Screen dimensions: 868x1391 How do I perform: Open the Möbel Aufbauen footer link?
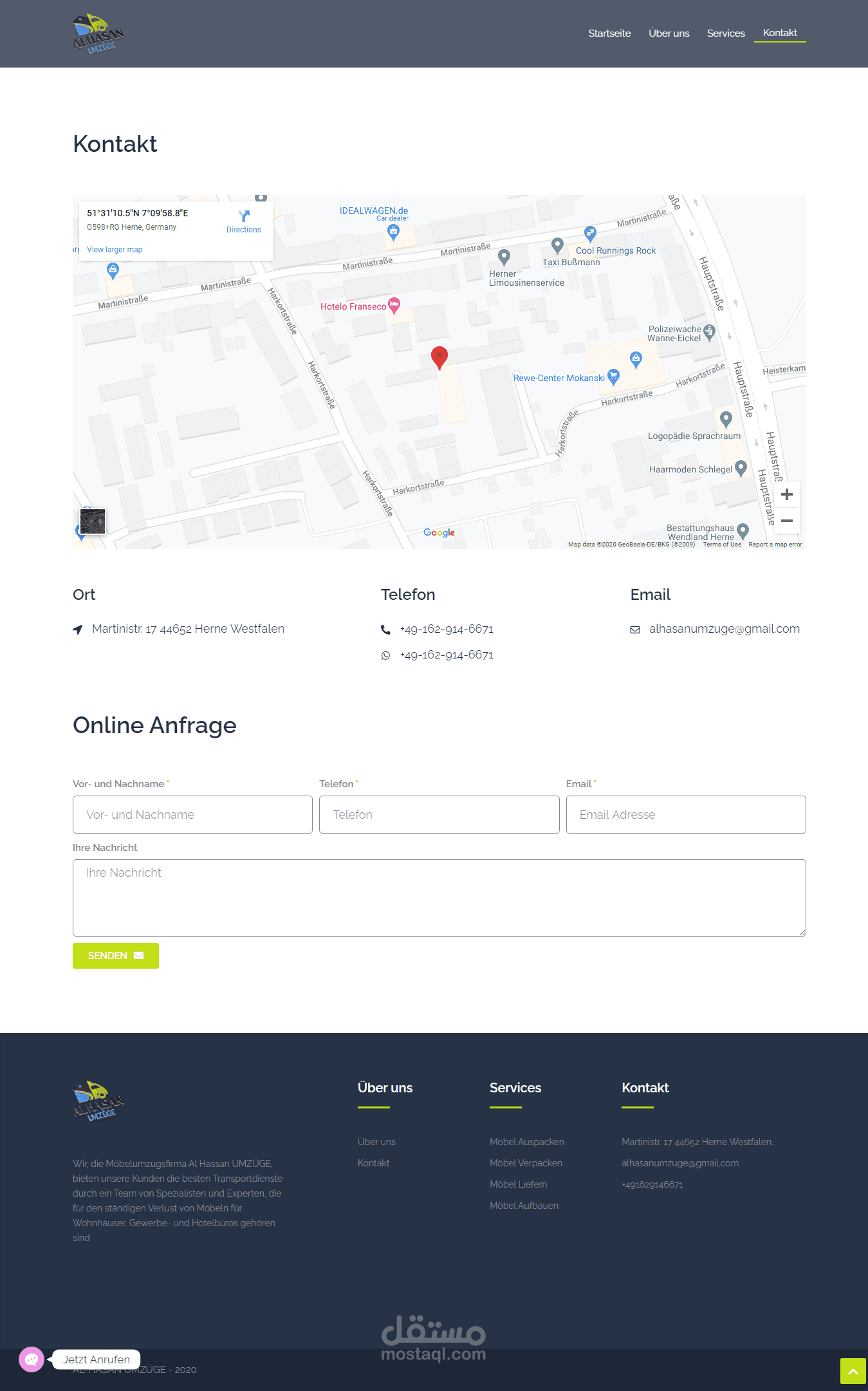[524, 1206]
